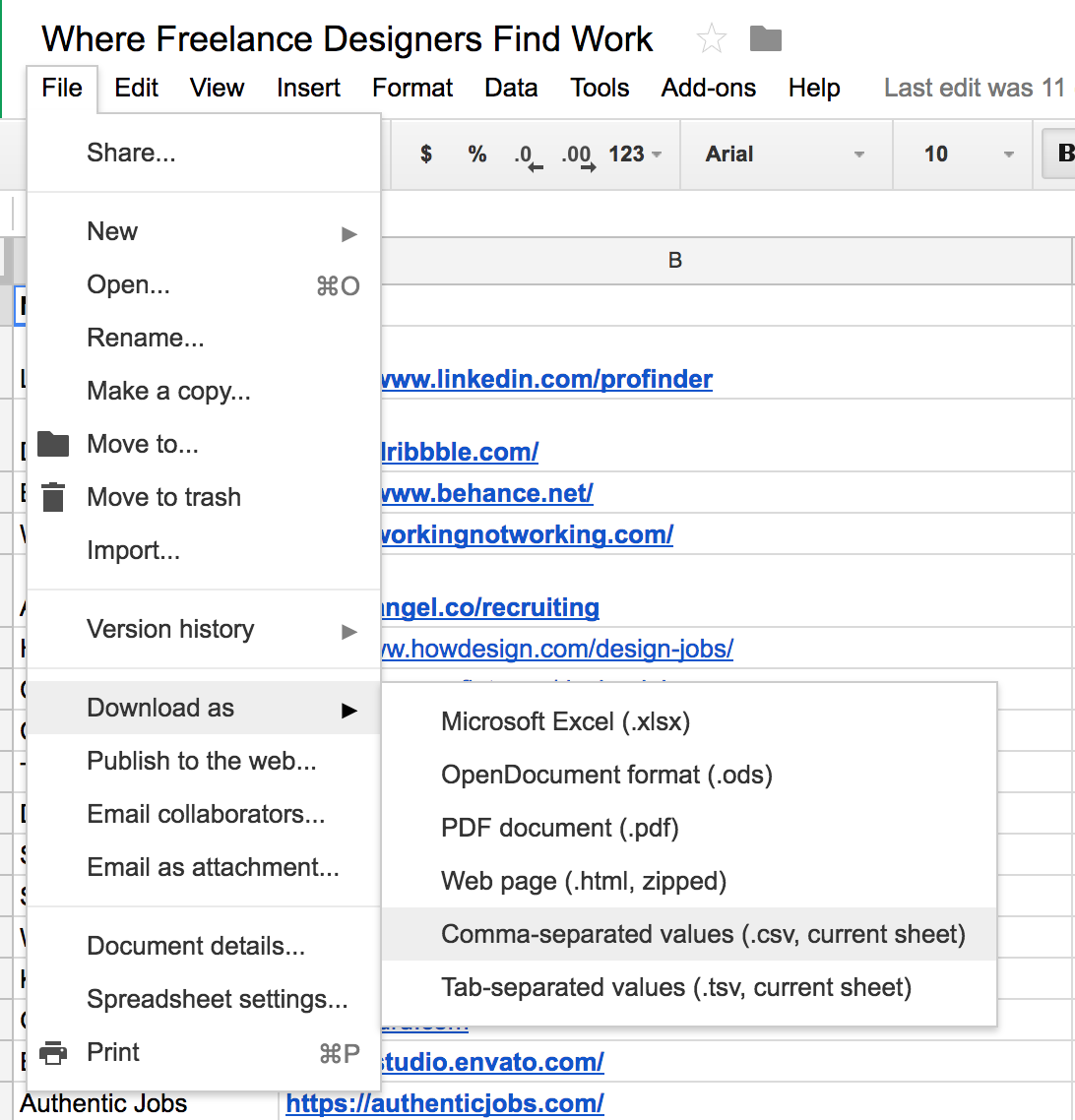Click the printer icon next to Print
1075x1120 pixels.
pos(53,1052)
